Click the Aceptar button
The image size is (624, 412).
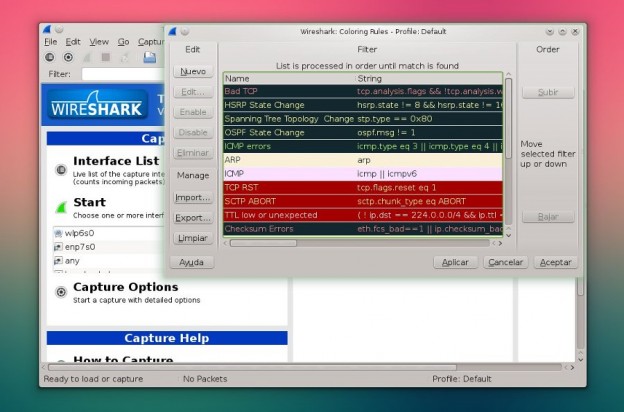coord(556,262)
